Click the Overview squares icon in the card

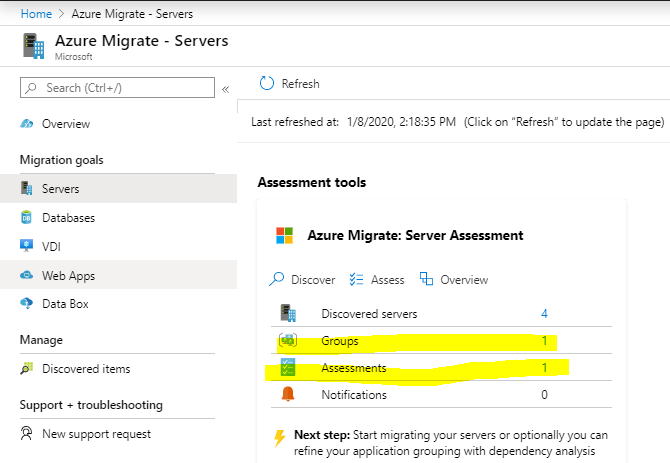click(426, 278)
